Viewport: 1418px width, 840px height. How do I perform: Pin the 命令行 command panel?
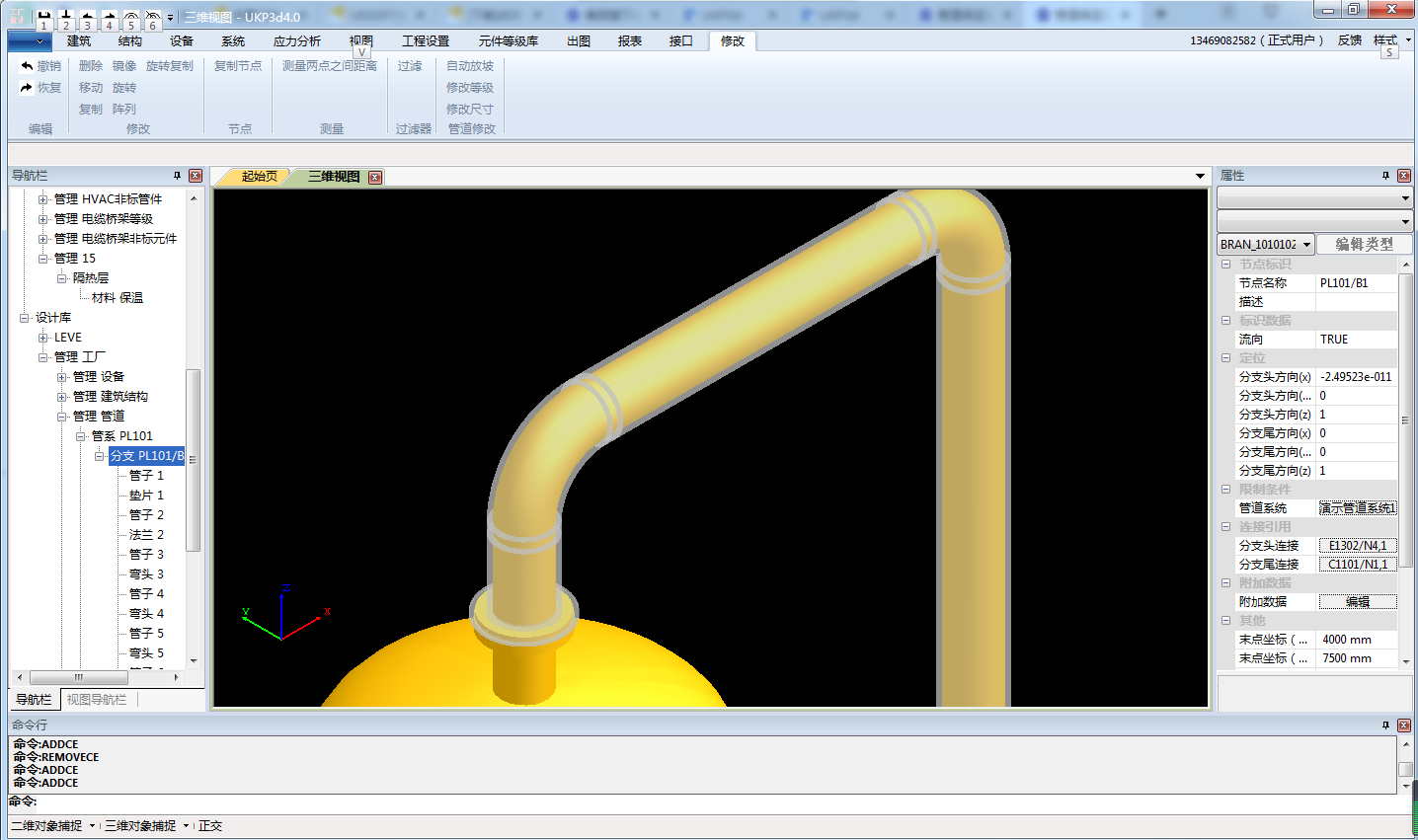tap(1385, 725)
